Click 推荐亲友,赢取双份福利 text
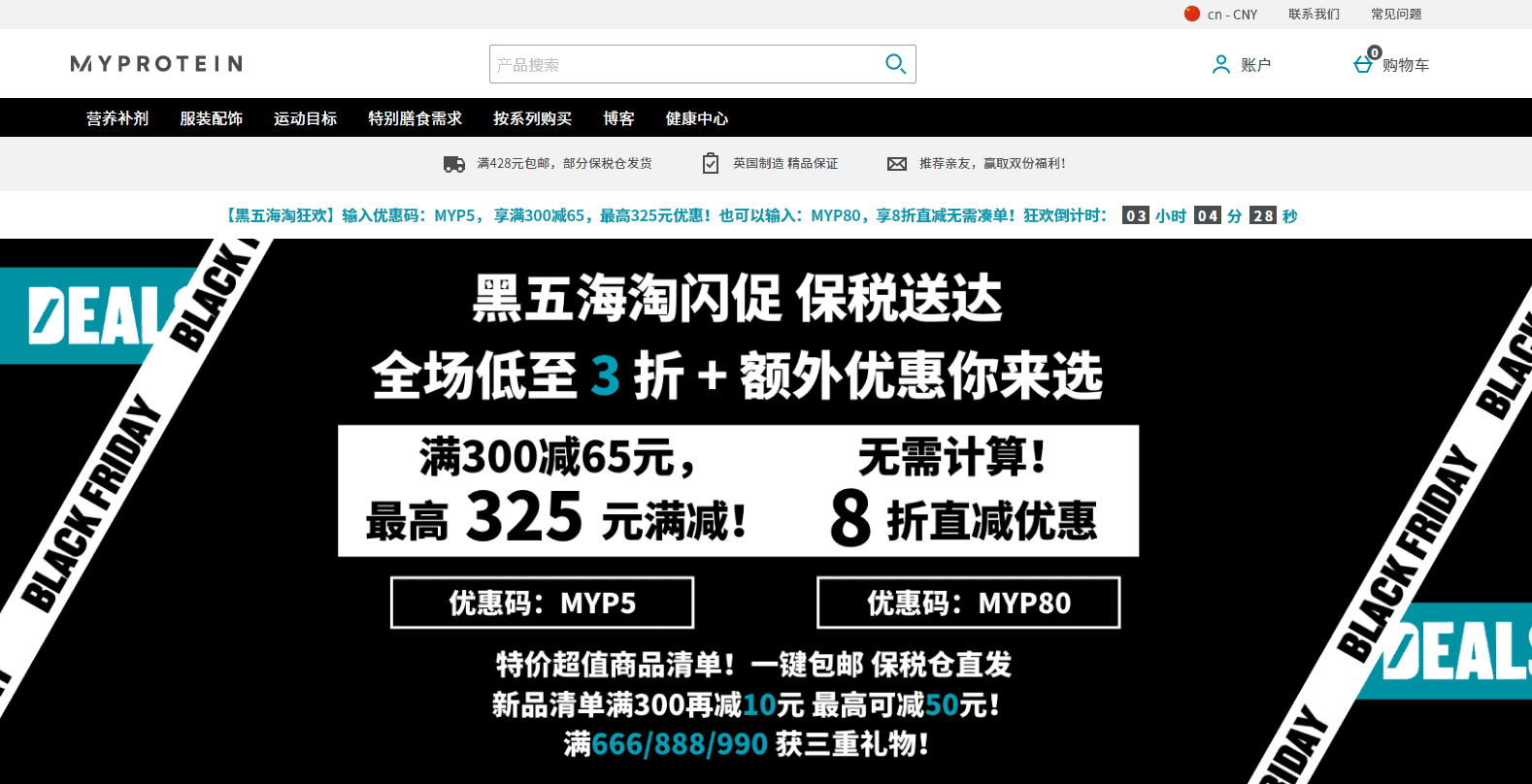The image size is (1532, 784). click(992, 164)
